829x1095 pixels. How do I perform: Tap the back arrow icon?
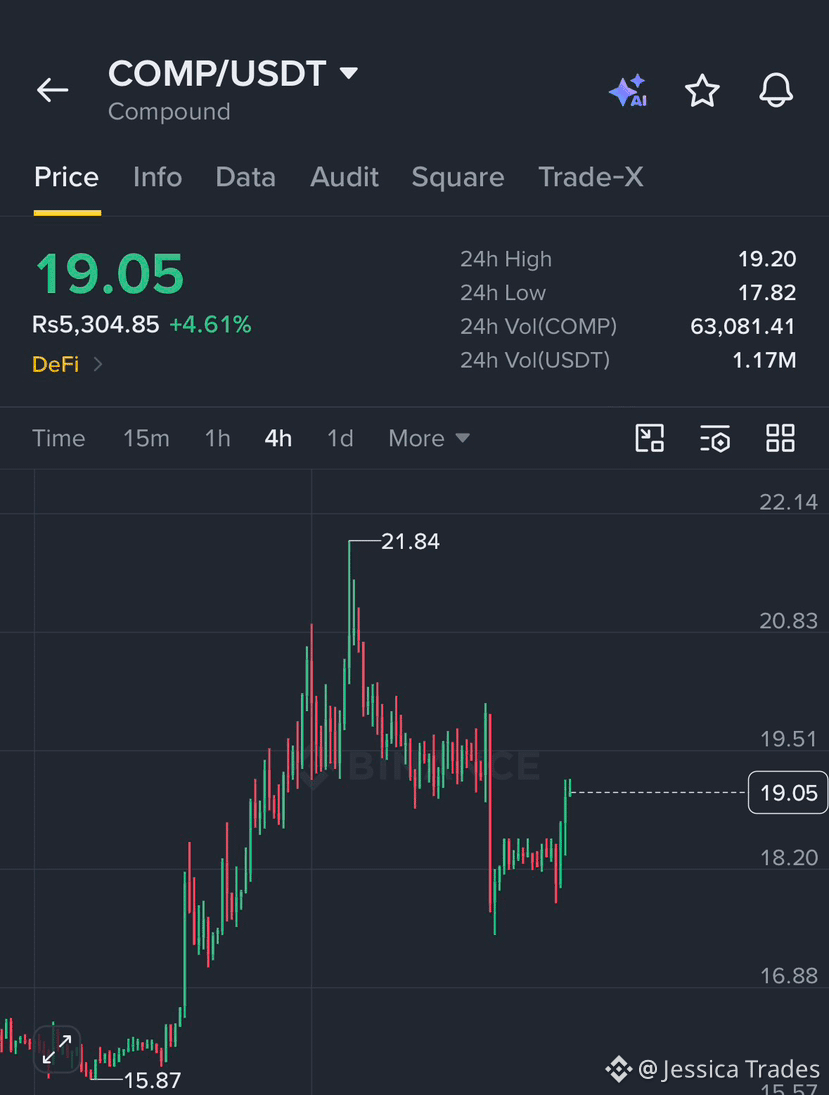pyautogui.click(x=52, y=90)
